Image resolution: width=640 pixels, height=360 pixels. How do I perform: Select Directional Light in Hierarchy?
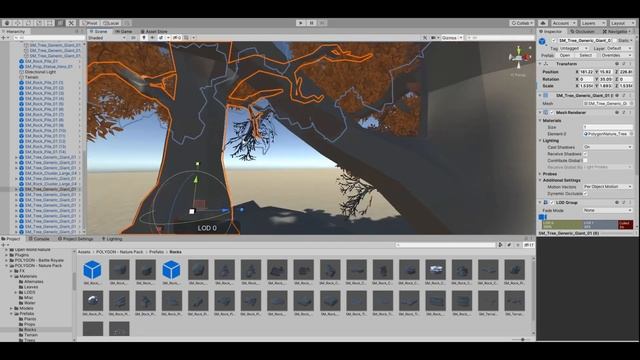[x=40, y=72]
